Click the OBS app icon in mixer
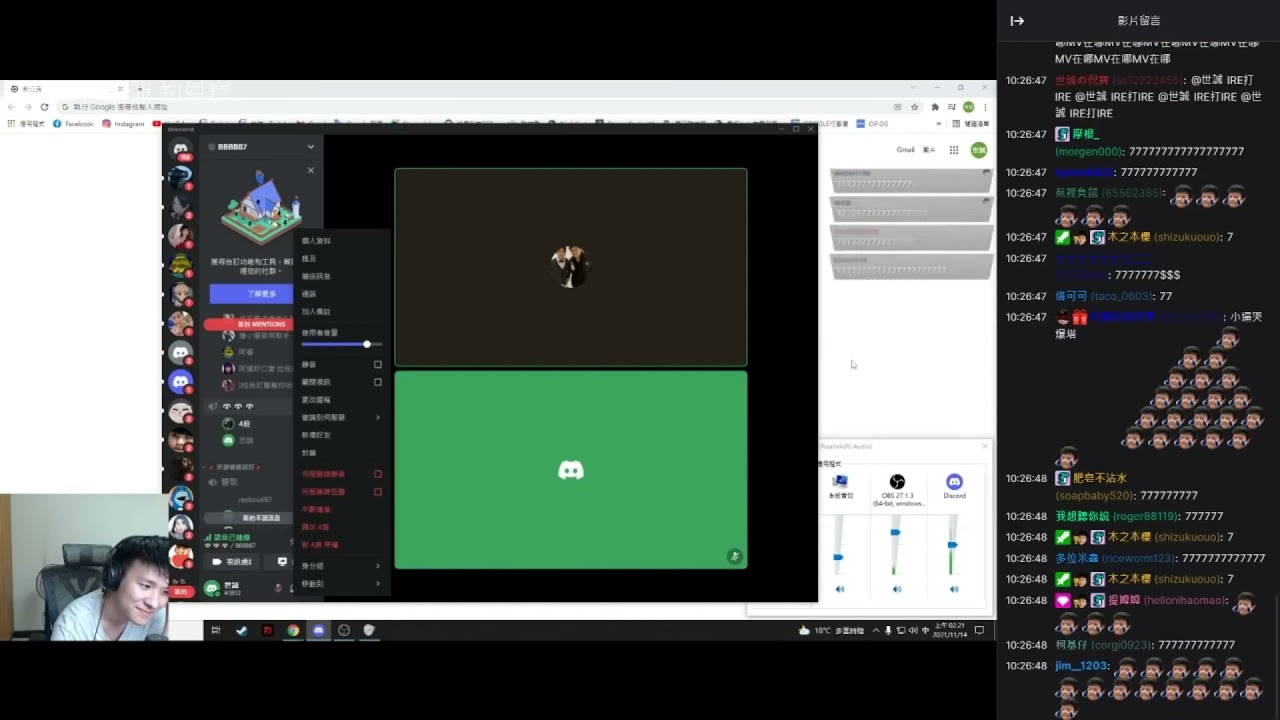The height and width of the screenshot is (720, 1280). [897, 482]
